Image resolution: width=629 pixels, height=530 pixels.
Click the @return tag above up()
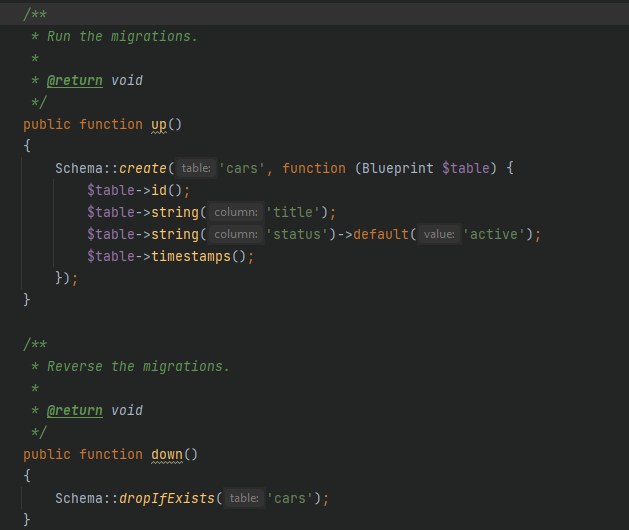pos(74,80)
